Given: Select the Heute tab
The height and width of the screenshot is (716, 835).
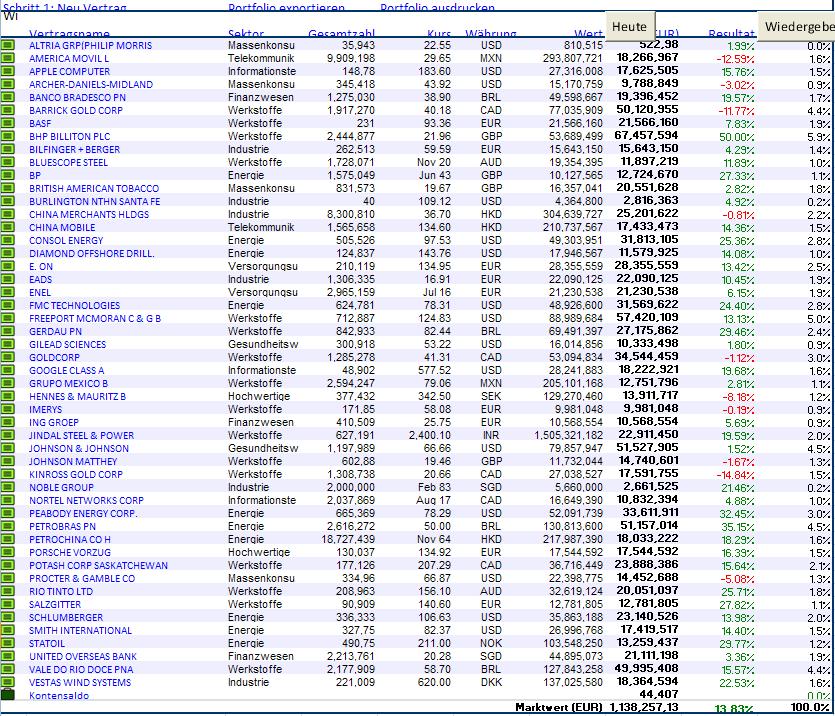Looking at the screenshot, I should [x=630, y=26].
